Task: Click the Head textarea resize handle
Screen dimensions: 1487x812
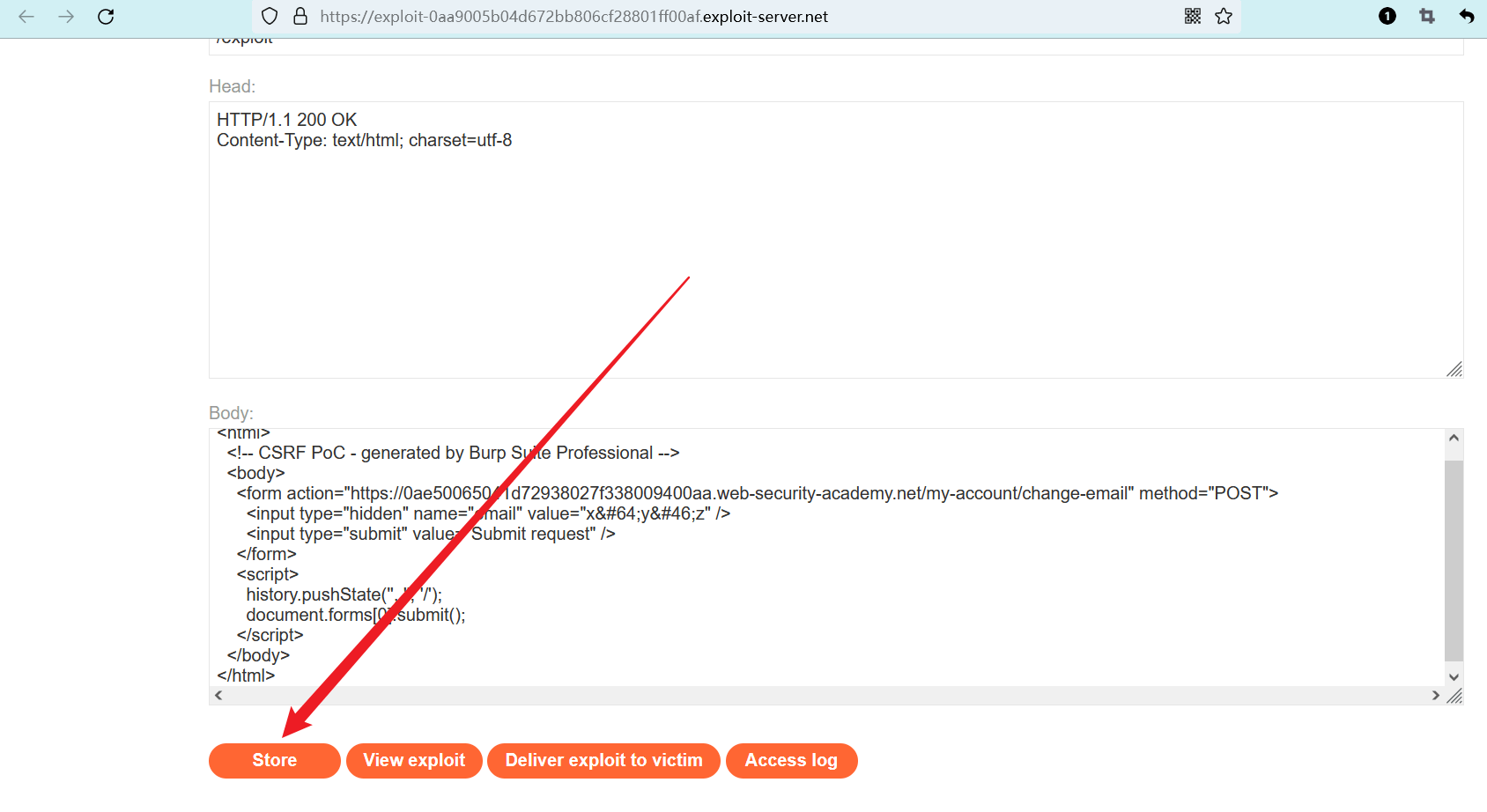Action: [x=1454, y=370]
